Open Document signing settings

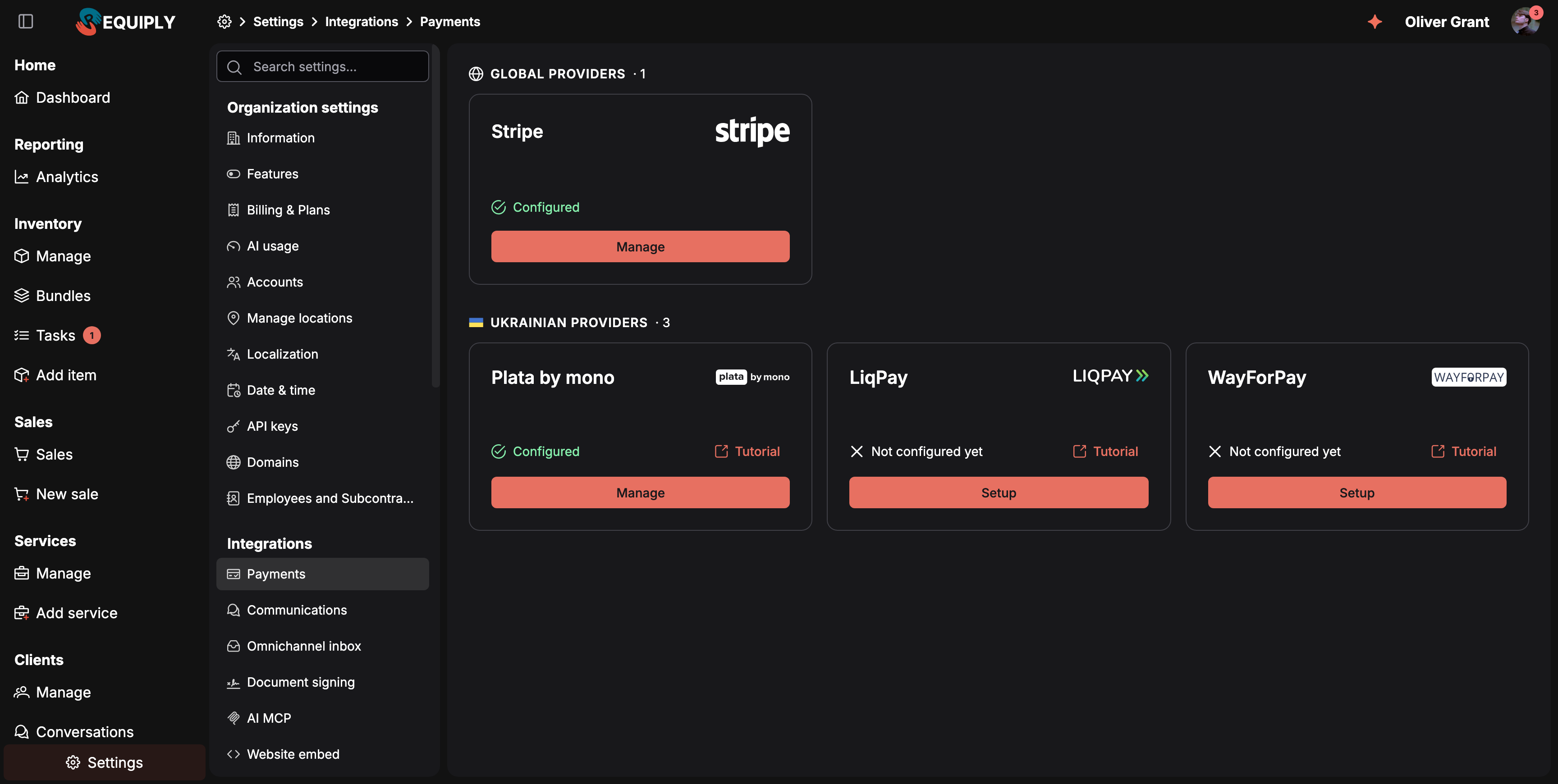click(x=322, y=683)
